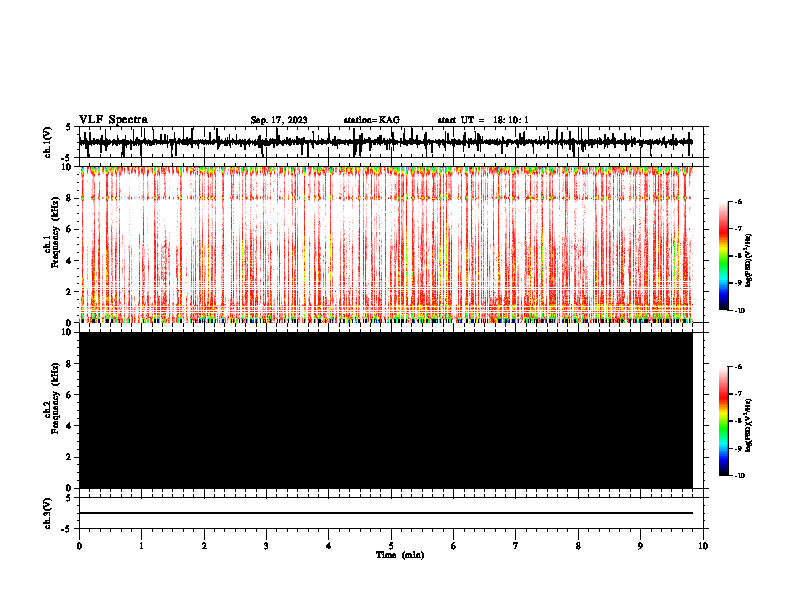Image resolution: width=792 pixels, height=612 pixels.
Task: Click the ch.1 colorbar log(PSD) unit label
Action: (x=749, y=261)
